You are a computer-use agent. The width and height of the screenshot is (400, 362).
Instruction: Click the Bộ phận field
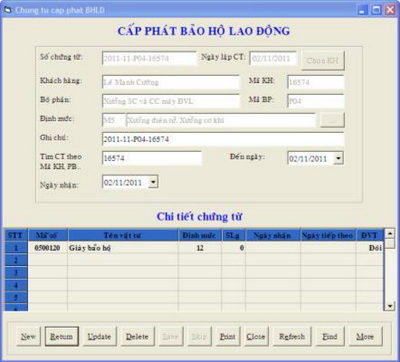[x=171, y=101]
